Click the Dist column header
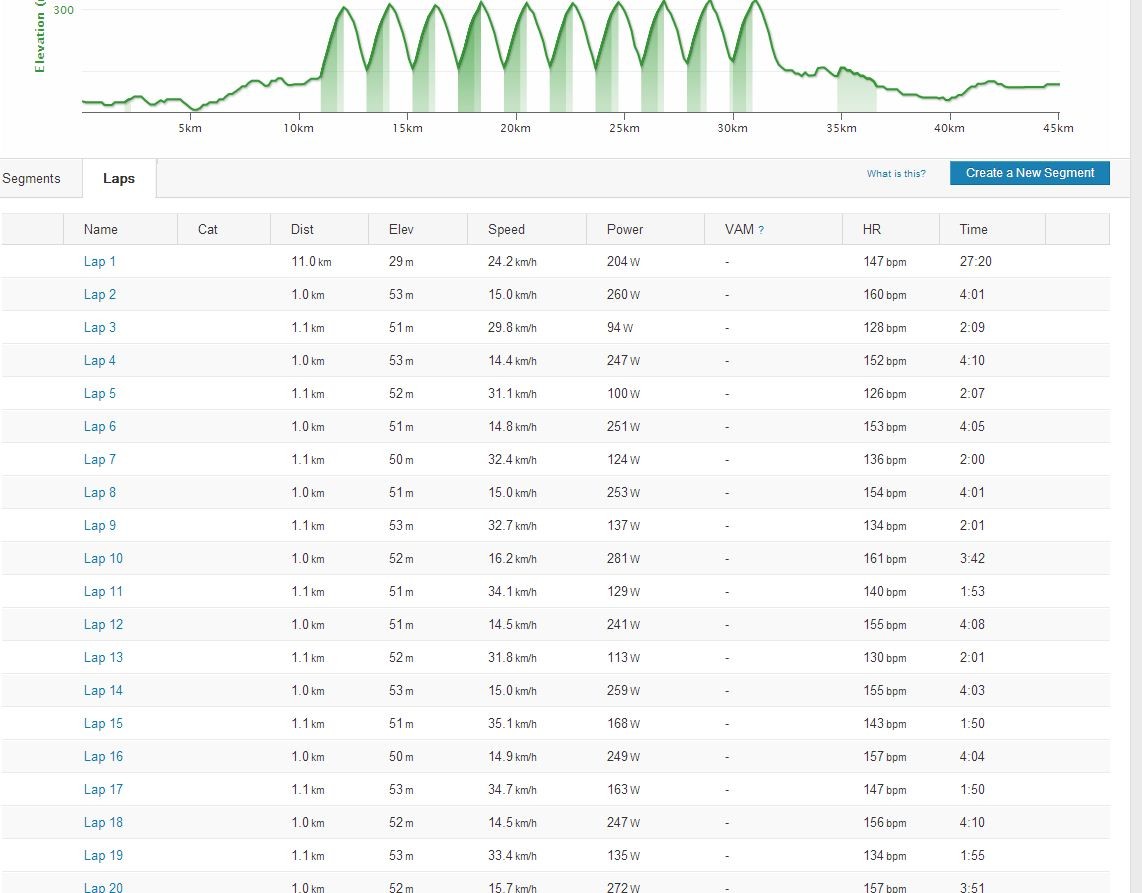The width and height of the screenshot is (1142, 893). [302, 229]
